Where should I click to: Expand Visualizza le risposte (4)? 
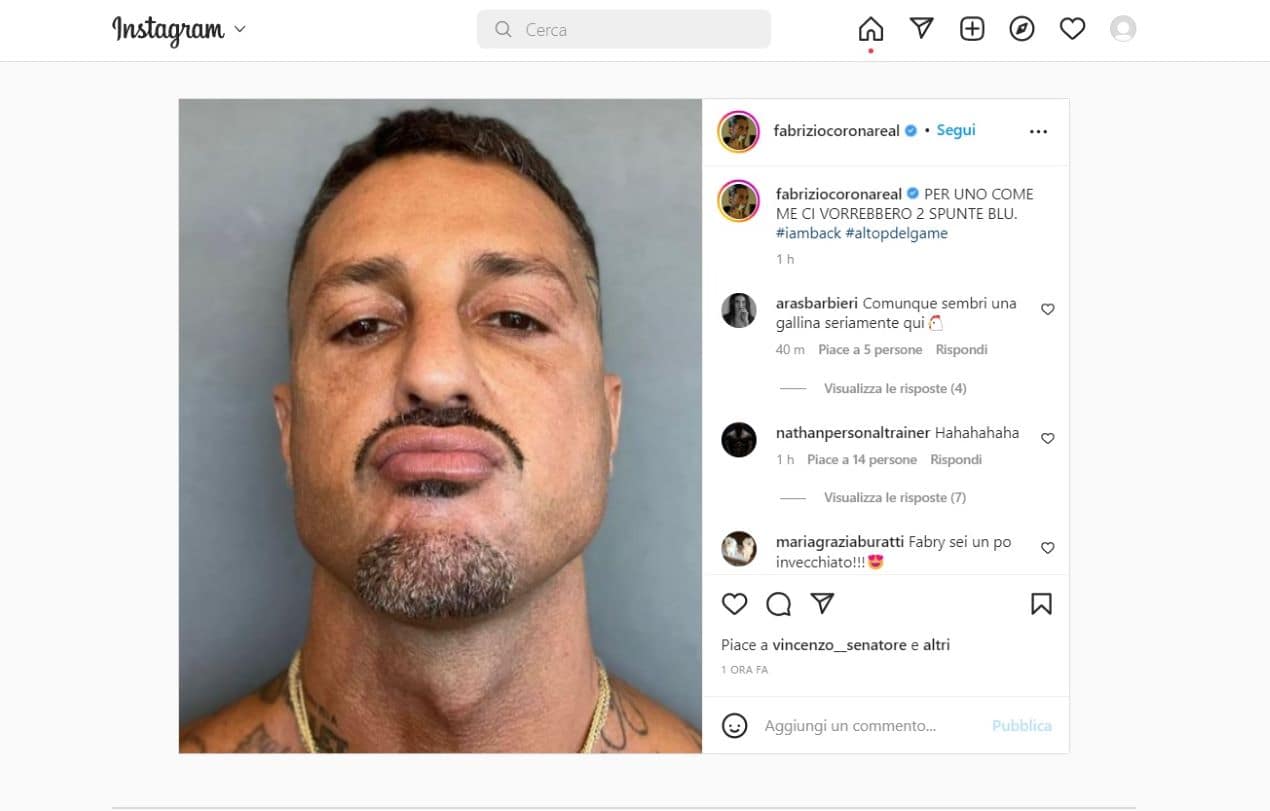895,388
